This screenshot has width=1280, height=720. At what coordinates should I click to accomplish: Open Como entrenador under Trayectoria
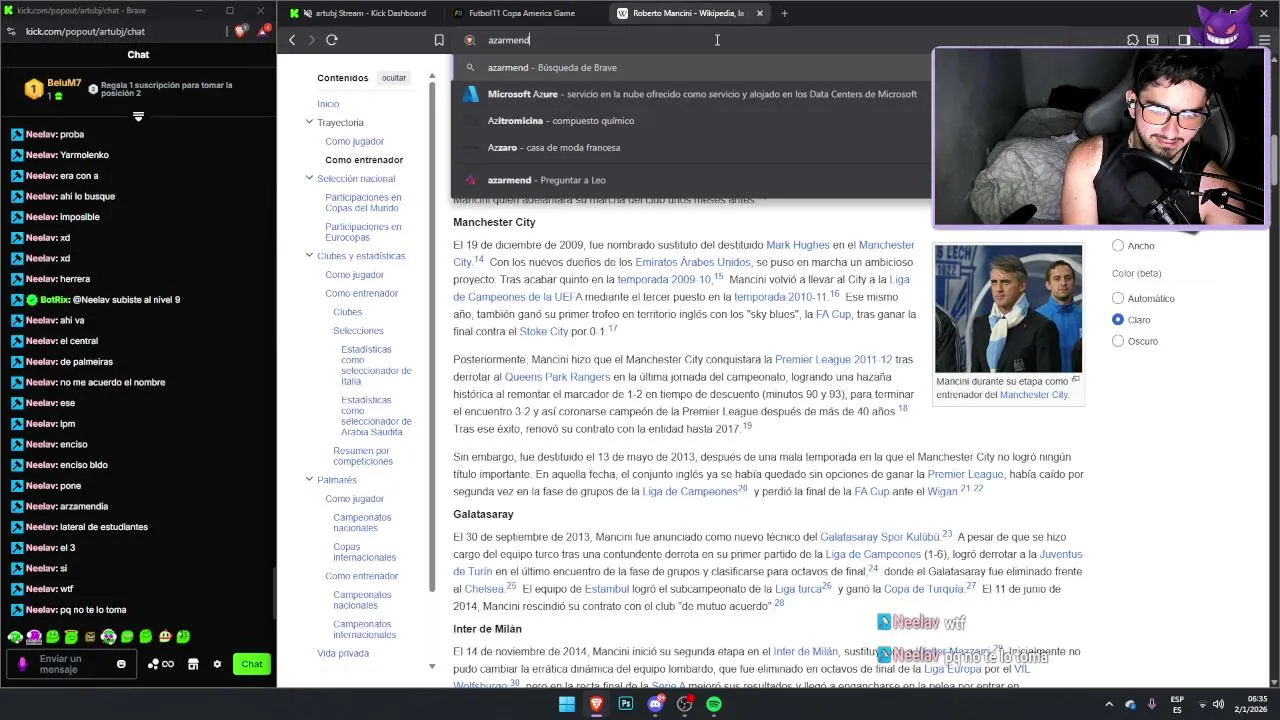tap(364, 160)
